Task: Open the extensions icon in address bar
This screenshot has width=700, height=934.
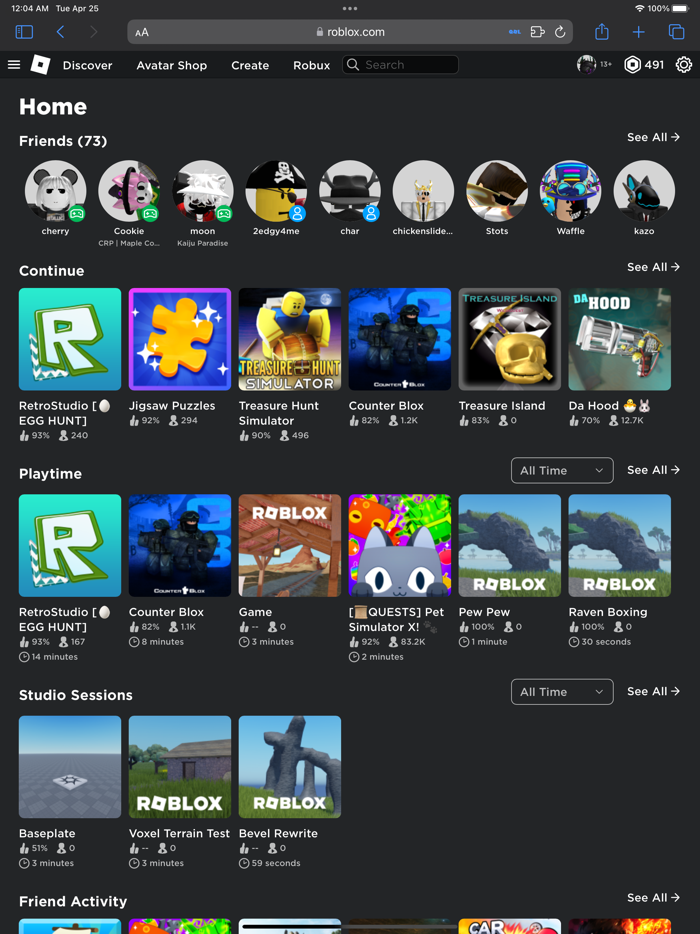Action: (537, 32)
